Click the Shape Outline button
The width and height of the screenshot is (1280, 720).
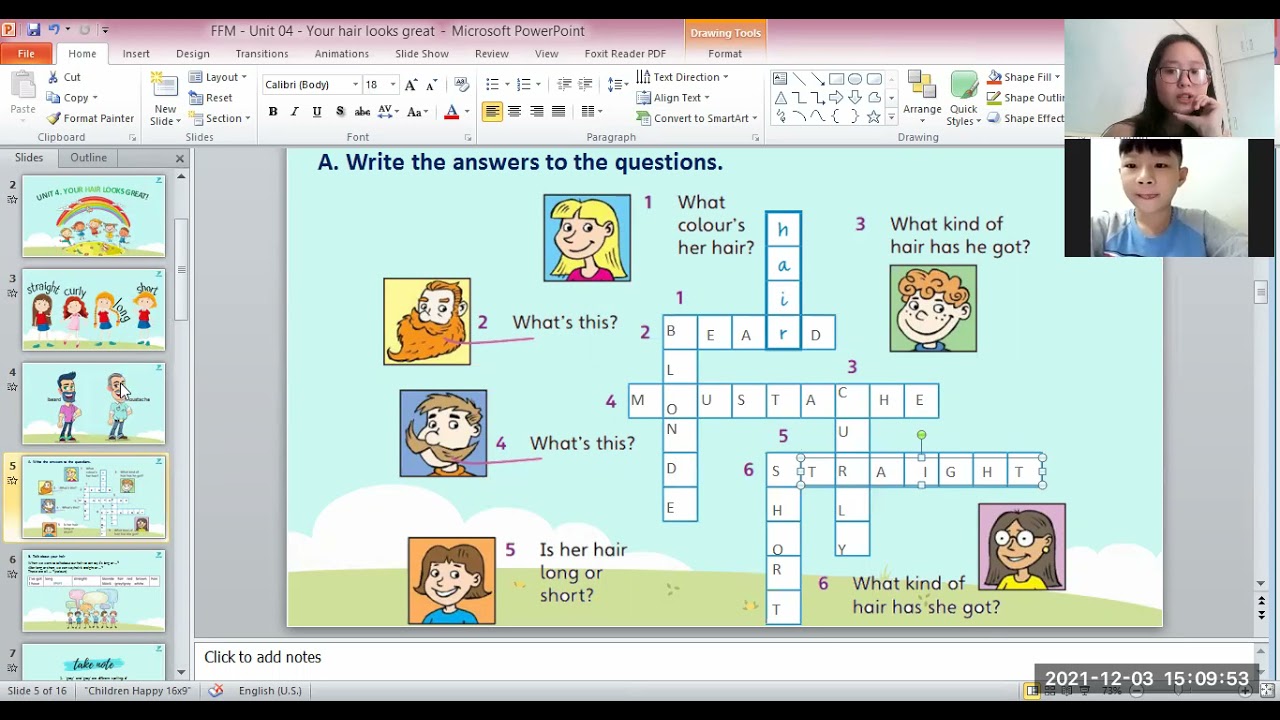point(1025,98)
